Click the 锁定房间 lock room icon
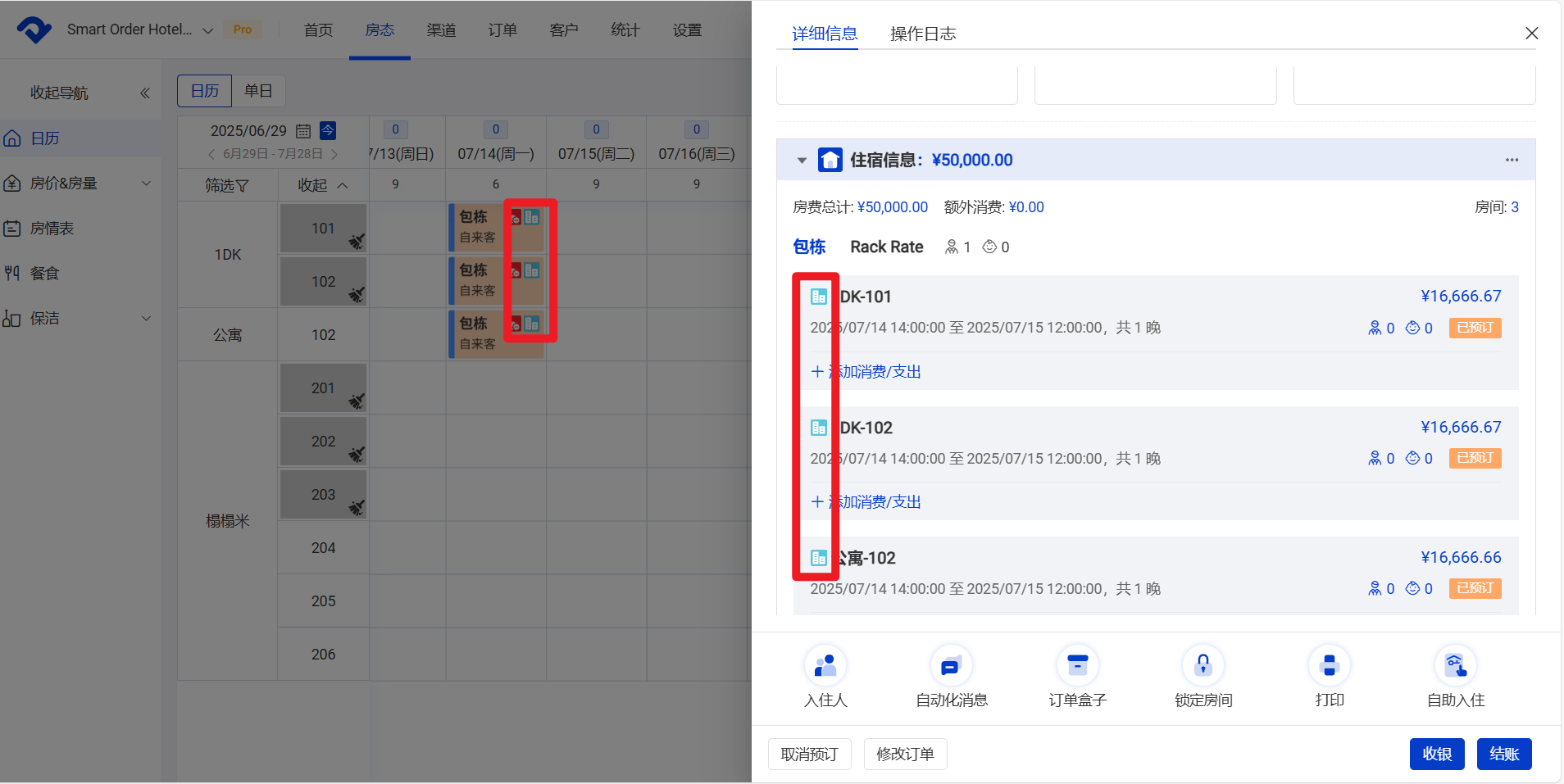The image size is (1564, 784). (x=1203, y=666)
